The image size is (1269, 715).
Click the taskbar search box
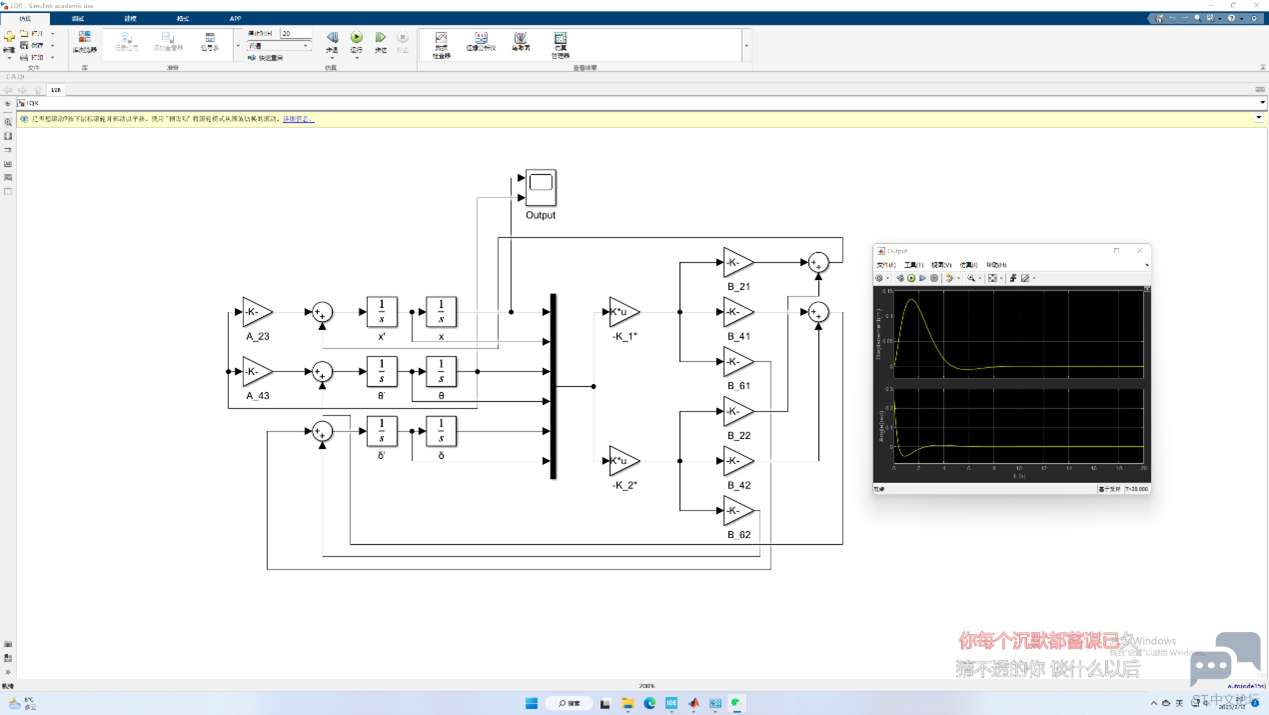tap(569, 703)
